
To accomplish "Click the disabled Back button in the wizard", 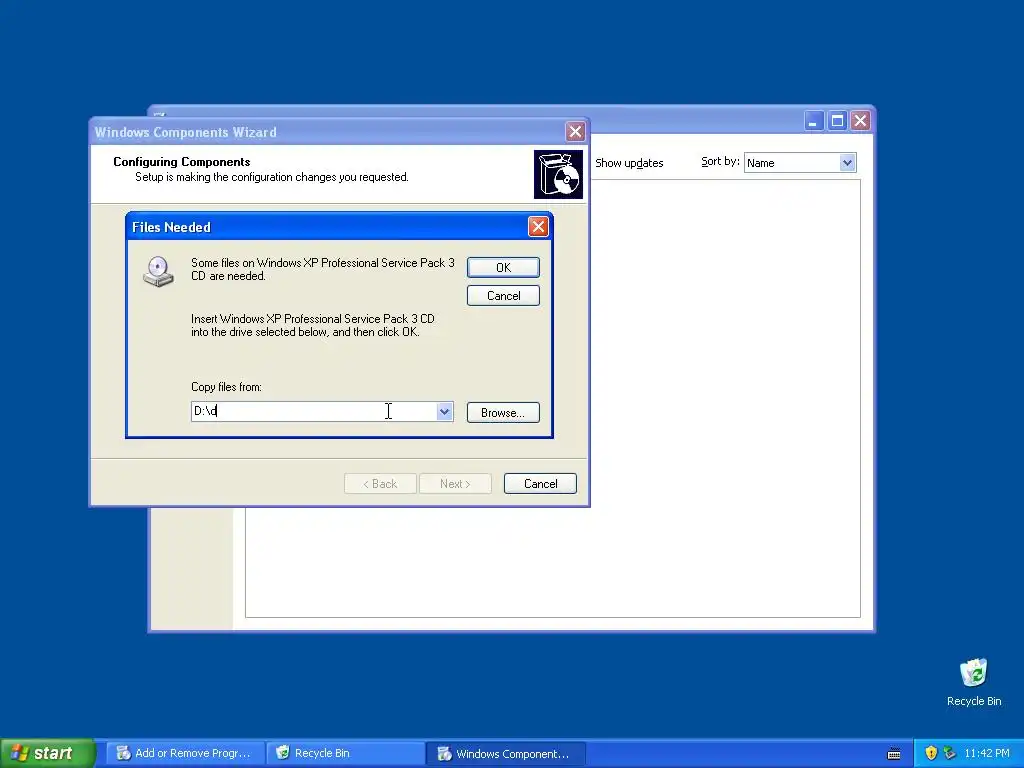I will (380, 484).
